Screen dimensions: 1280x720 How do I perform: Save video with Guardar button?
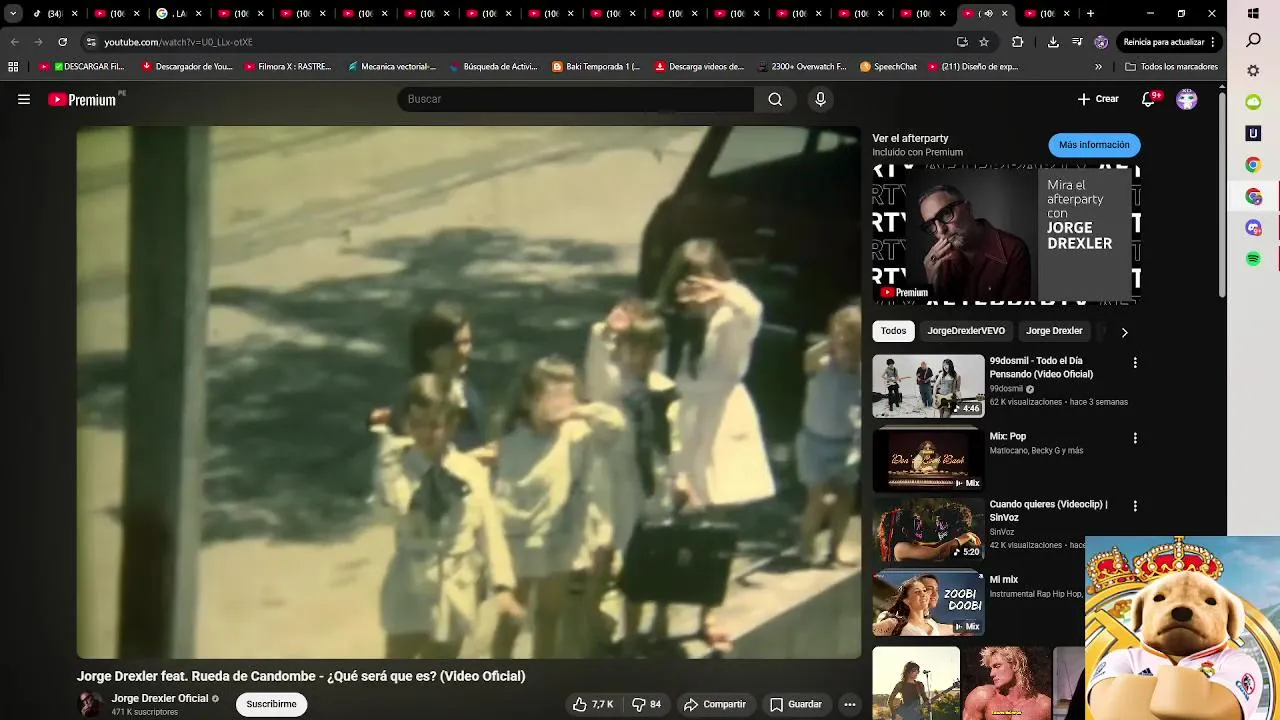point(795,704)
